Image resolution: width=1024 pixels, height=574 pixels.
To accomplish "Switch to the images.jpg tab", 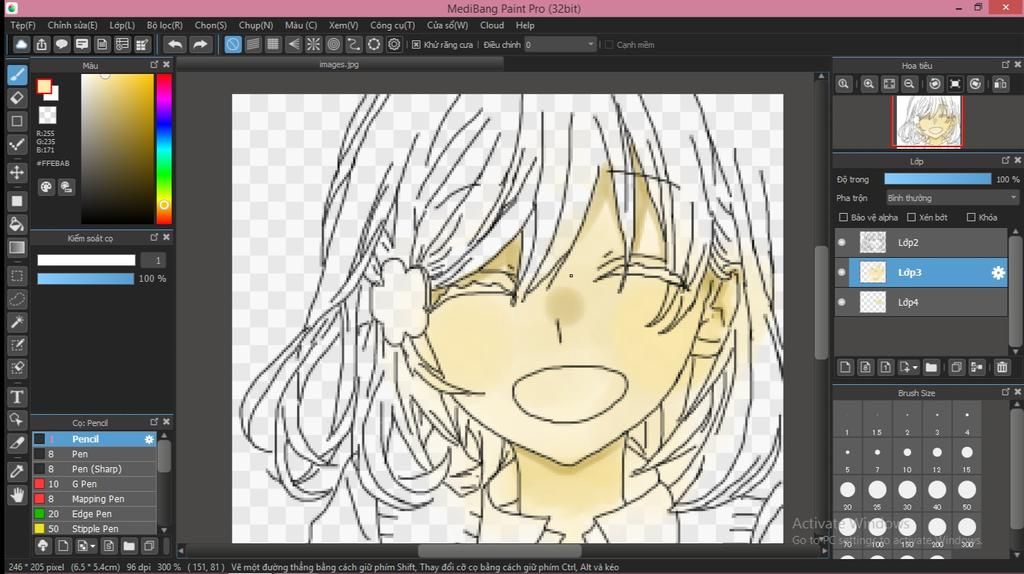I will click(x=340, y=65).
